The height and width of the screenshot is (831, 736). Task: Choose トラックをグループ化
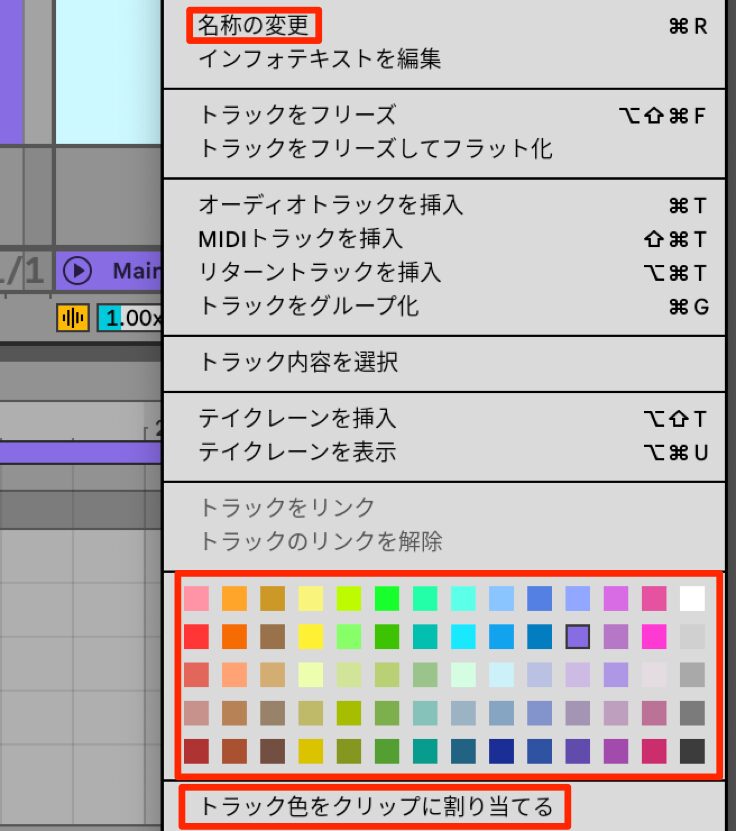(x=308, y=306)
